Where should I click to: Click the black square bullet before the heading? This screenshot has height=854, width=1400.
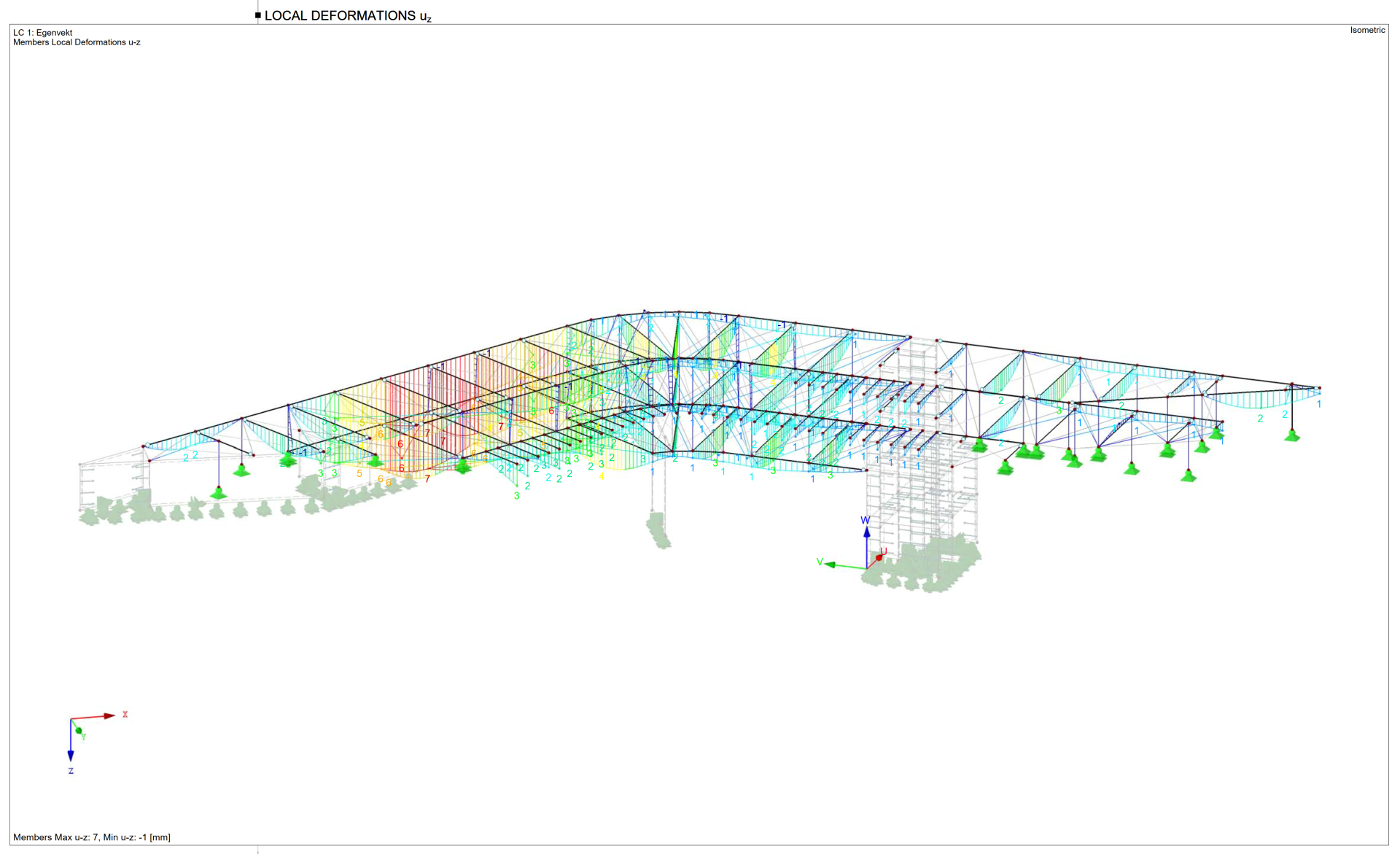click(x=258, y=15)
